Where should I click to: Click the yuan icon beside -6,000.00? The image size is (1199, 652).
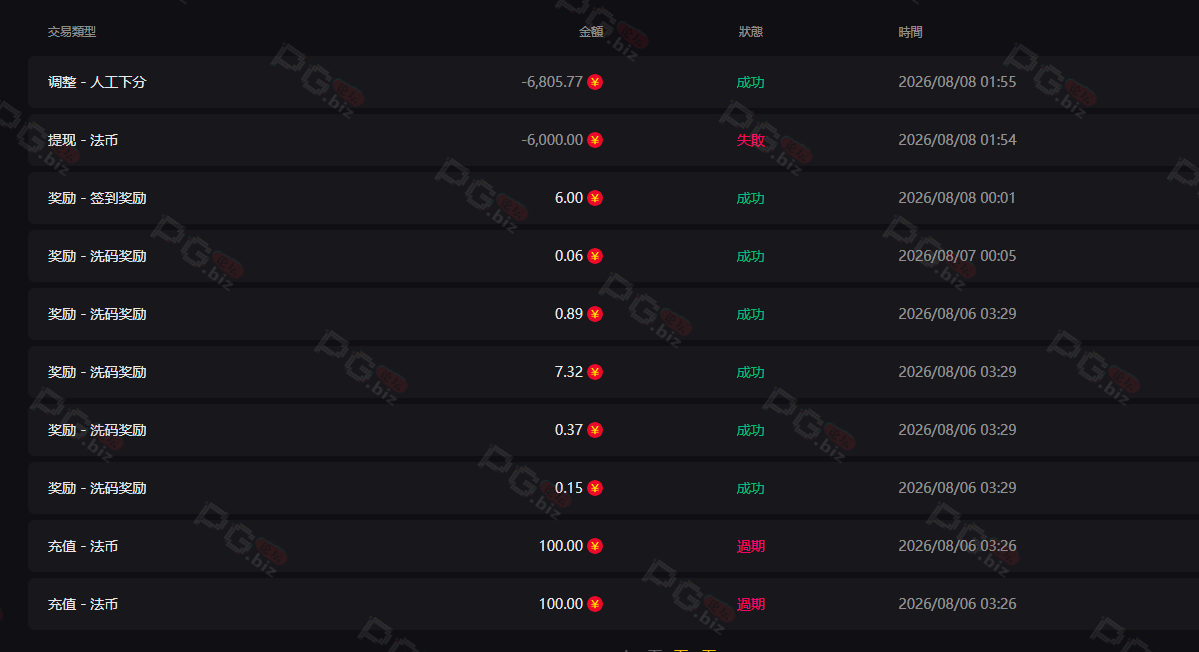[595, 140]
